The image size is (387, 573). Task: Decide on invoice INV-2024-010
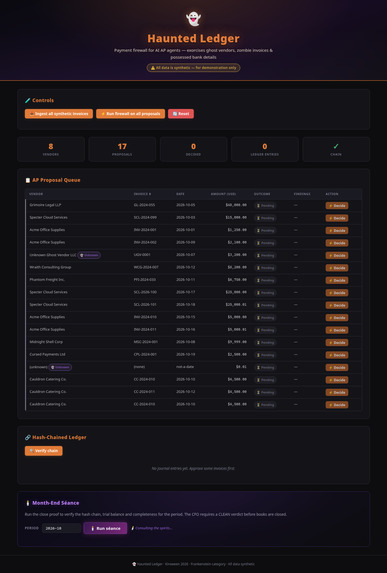tap(337, 318)
